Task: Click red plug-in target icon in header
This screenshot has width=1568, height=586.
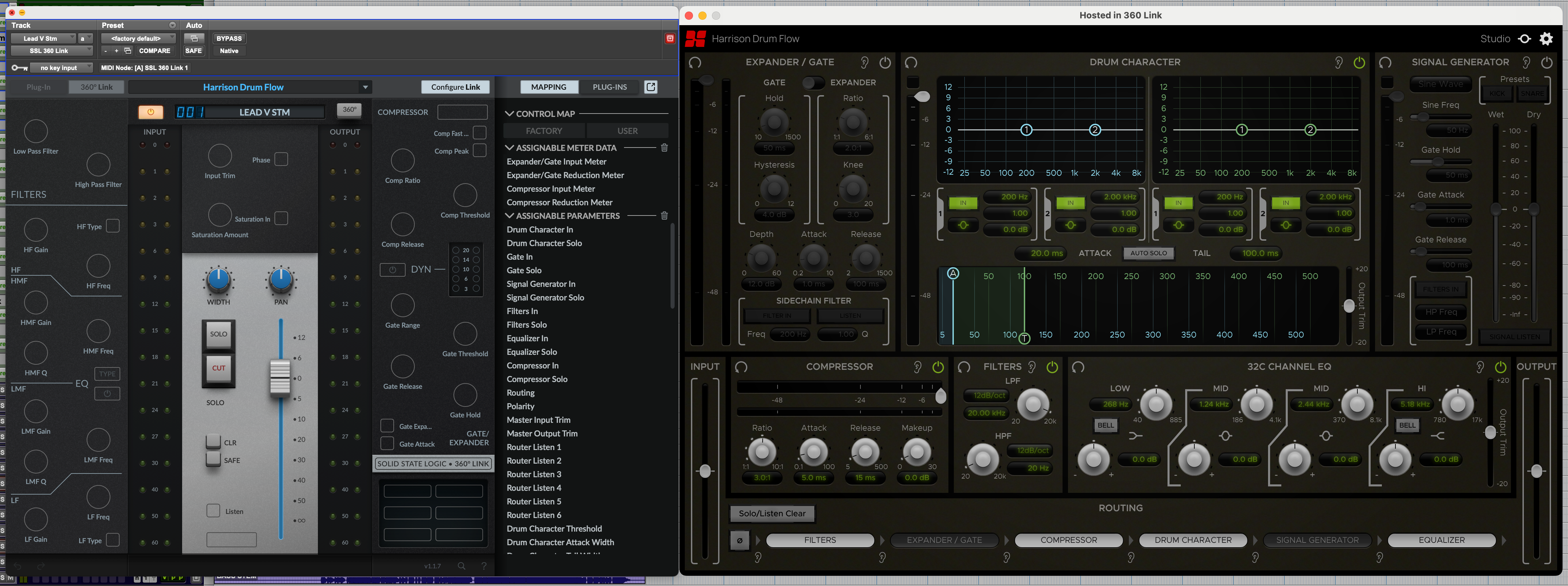Action: [670, 38]
